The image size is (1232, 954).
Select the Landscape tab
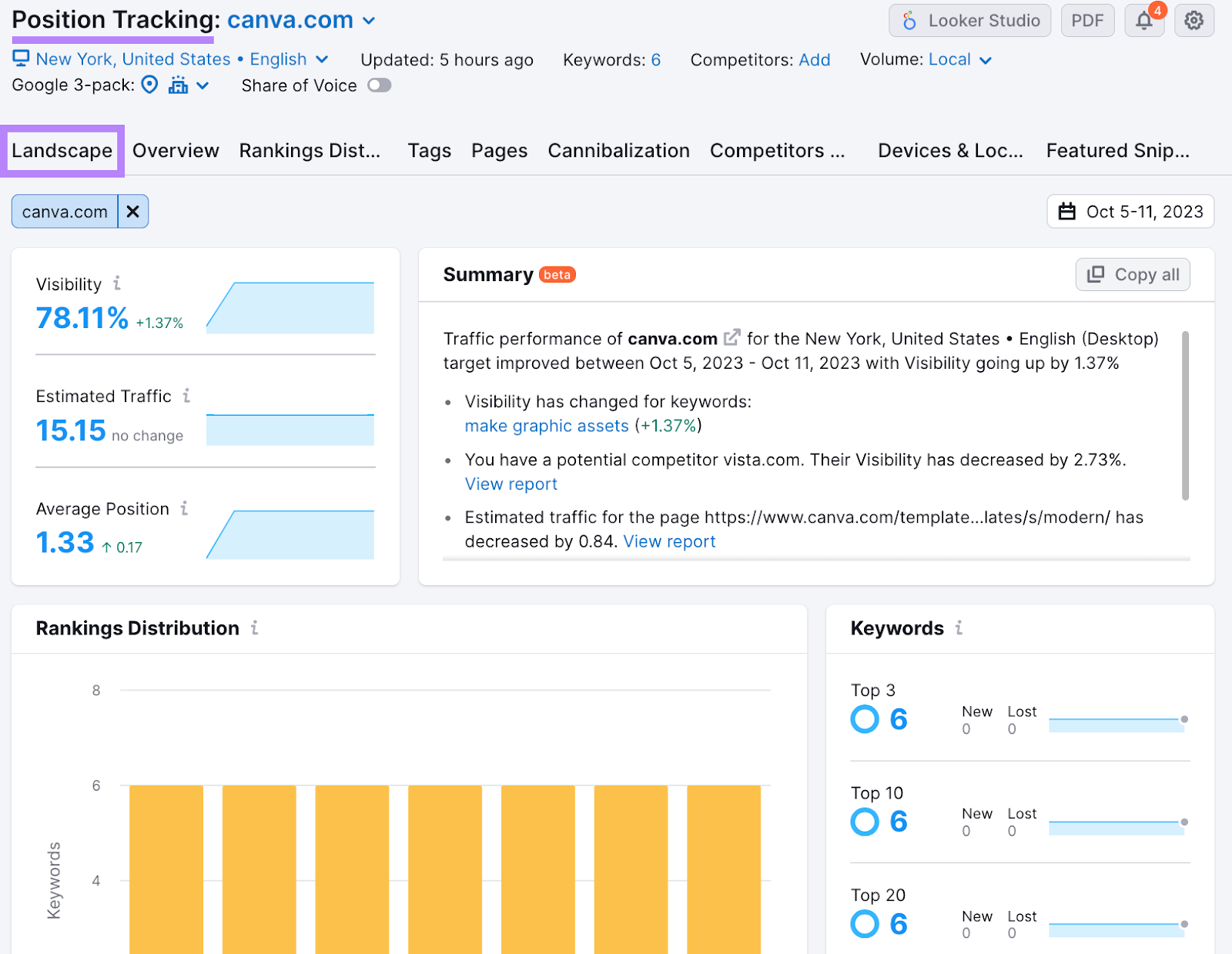tap(62, 150)
